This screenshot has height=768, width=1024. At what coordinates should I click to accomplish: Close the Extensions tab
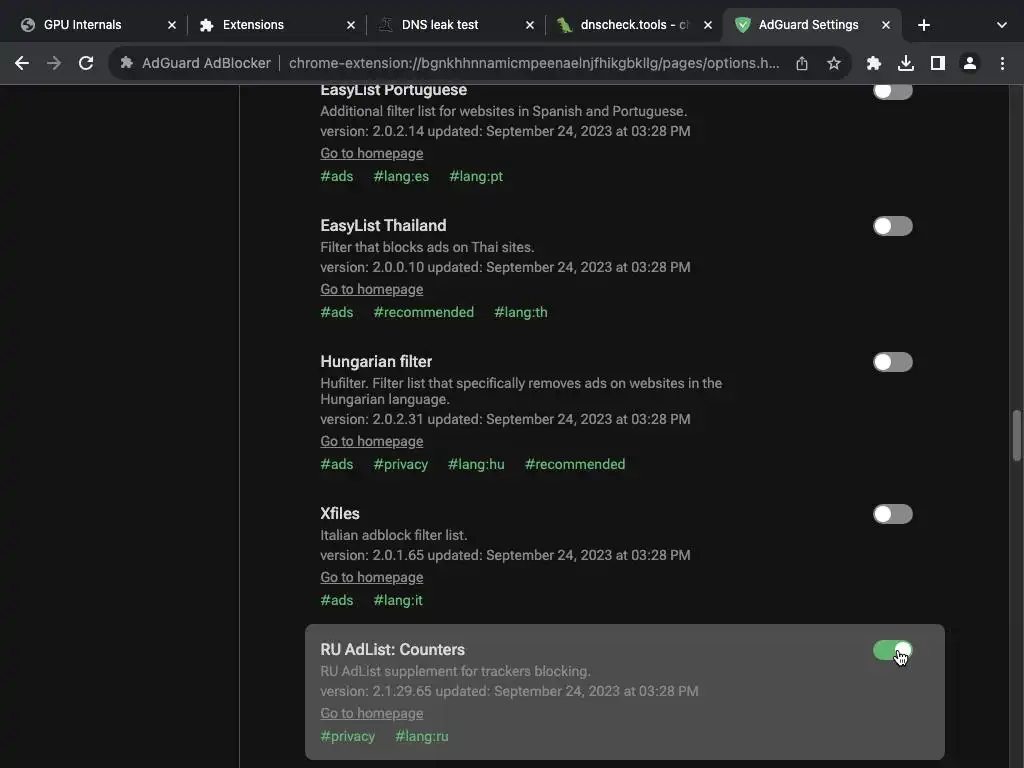pyautogui.click(x=351, y=25)
